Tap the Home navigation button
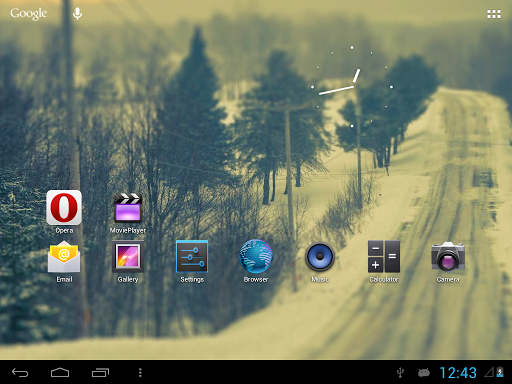 click(x=60, y=372)
